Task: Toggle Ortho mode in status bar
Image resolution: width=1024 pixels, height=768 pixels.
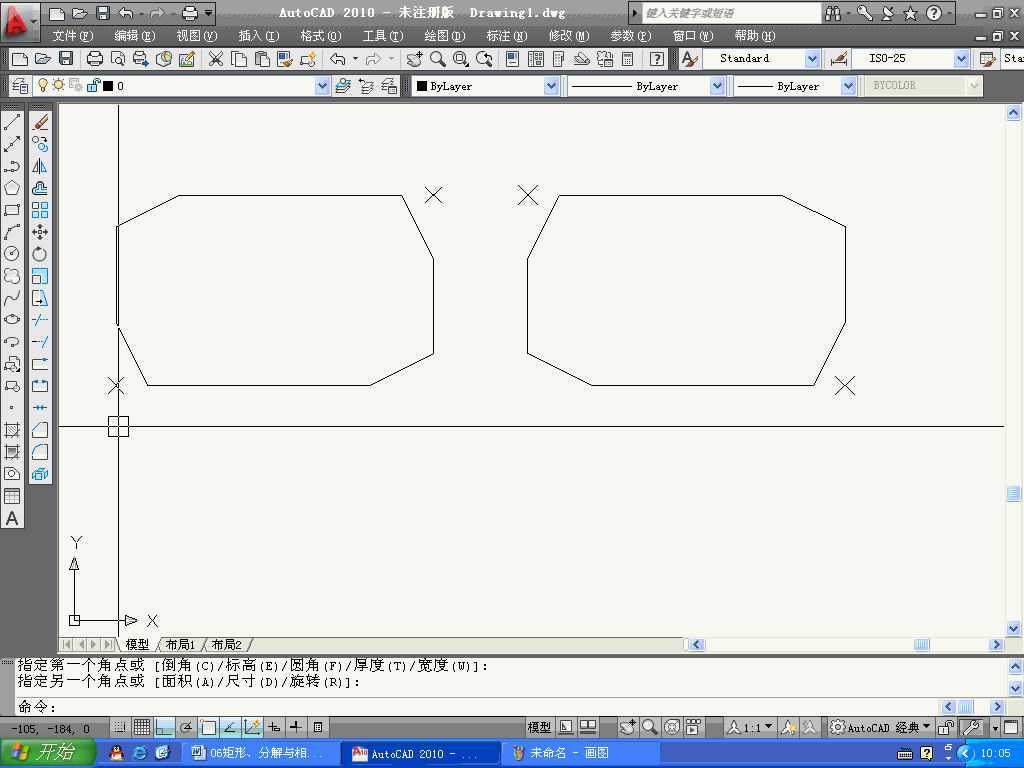Action: coord(164,727)
